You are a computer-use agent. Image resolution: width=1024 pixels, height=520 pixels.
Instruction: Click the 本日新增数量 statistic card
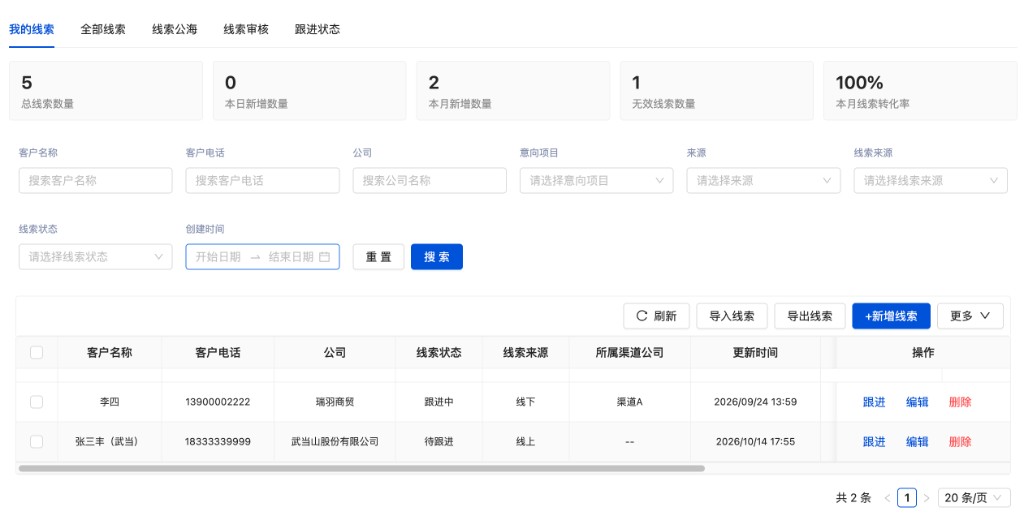310,91
